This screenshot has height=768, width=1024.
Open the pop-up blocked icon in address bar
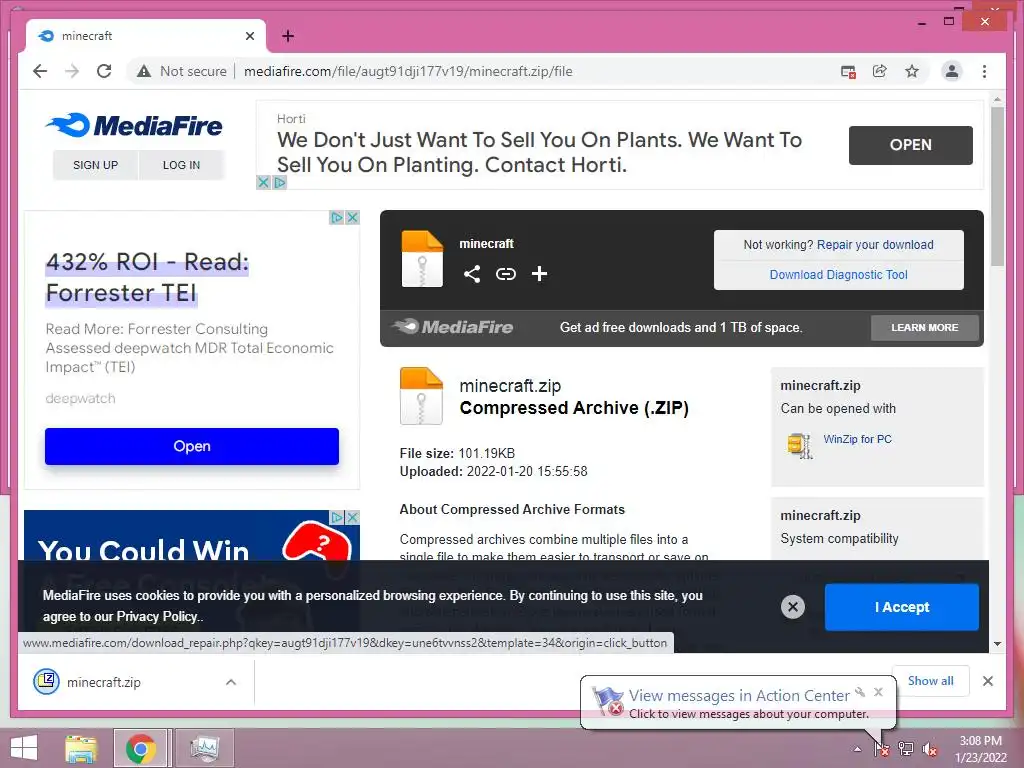coord(848,72)
